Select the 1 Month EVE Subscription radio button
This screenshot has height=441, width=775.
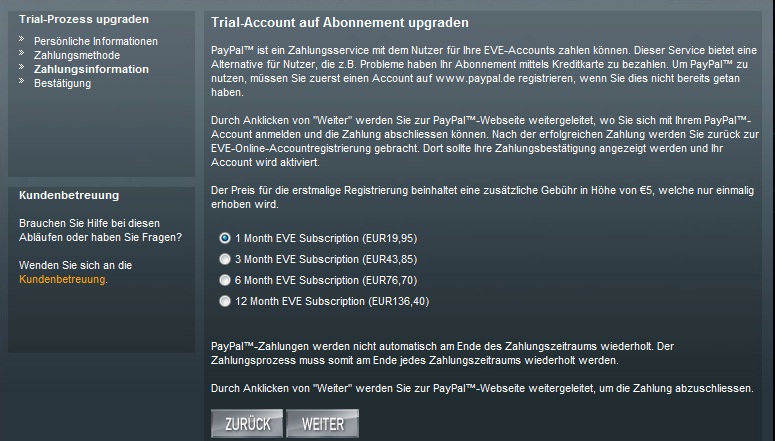coord(225,238)
